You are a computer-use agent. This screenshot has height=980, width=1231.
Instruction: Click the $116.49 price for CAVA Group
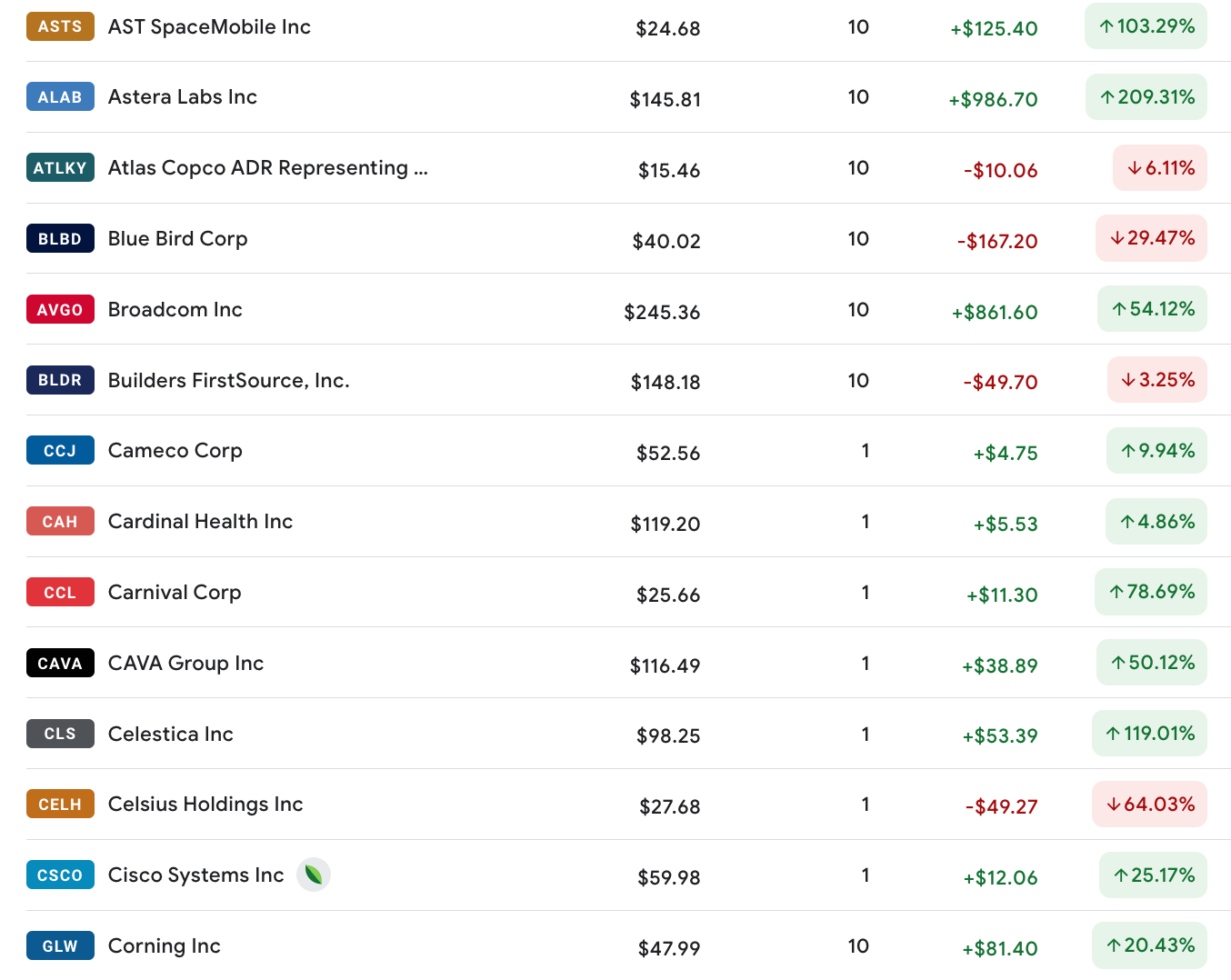click(666, 665)
